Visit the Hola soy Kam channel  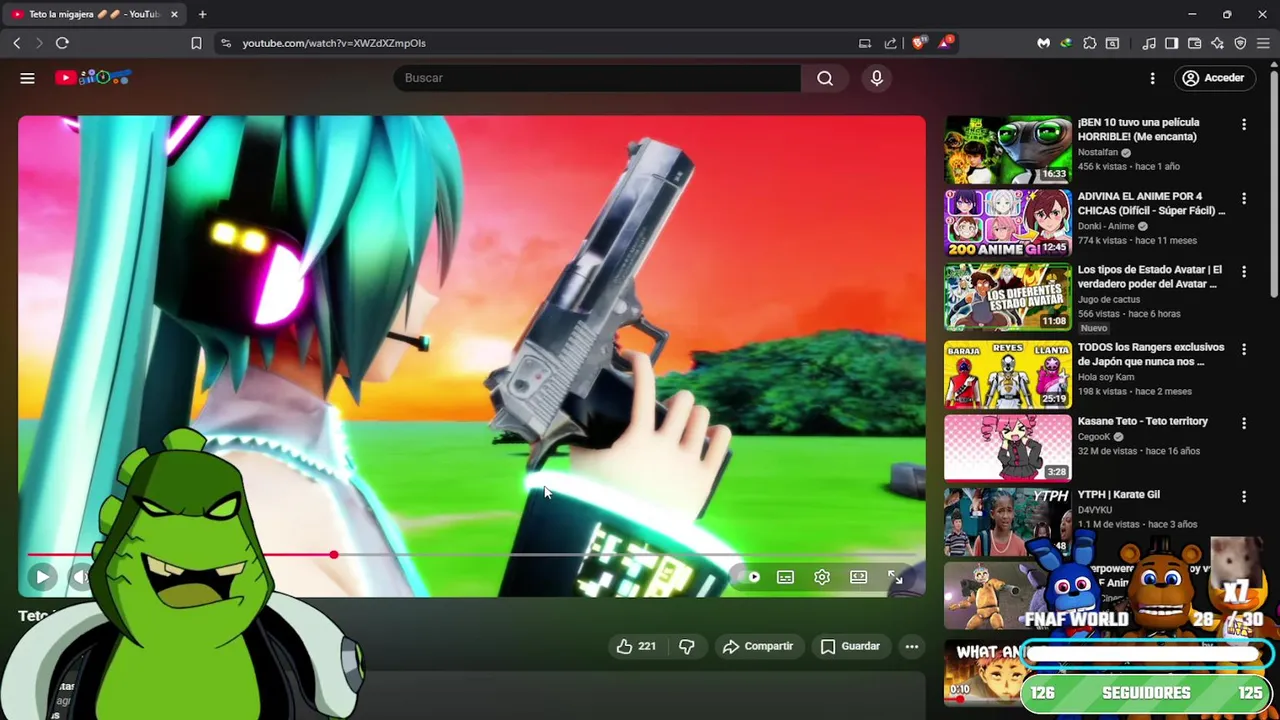tap(1107, 377)
